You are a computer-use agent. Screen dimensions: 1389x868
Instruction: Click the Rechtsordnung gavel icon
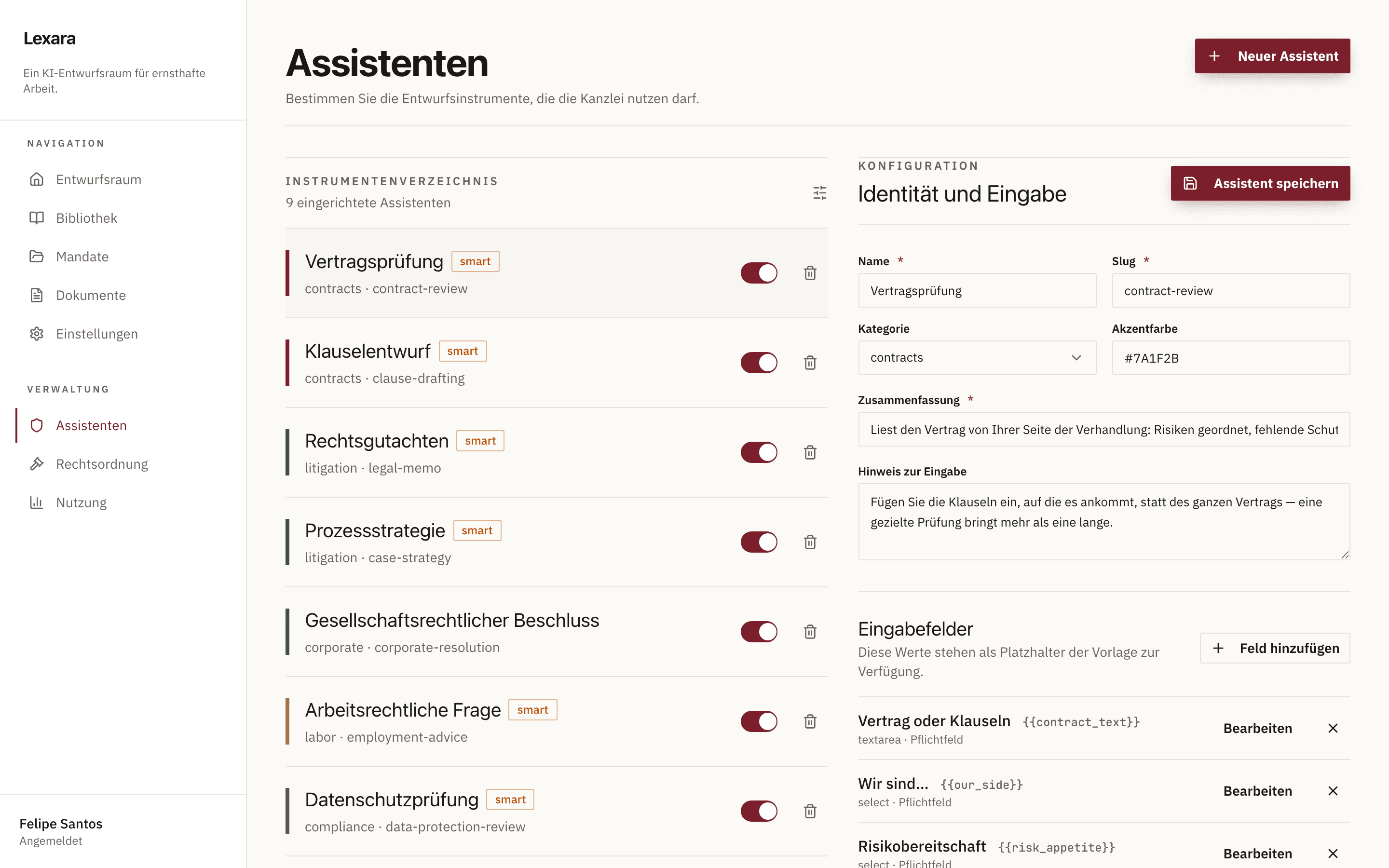37,464
